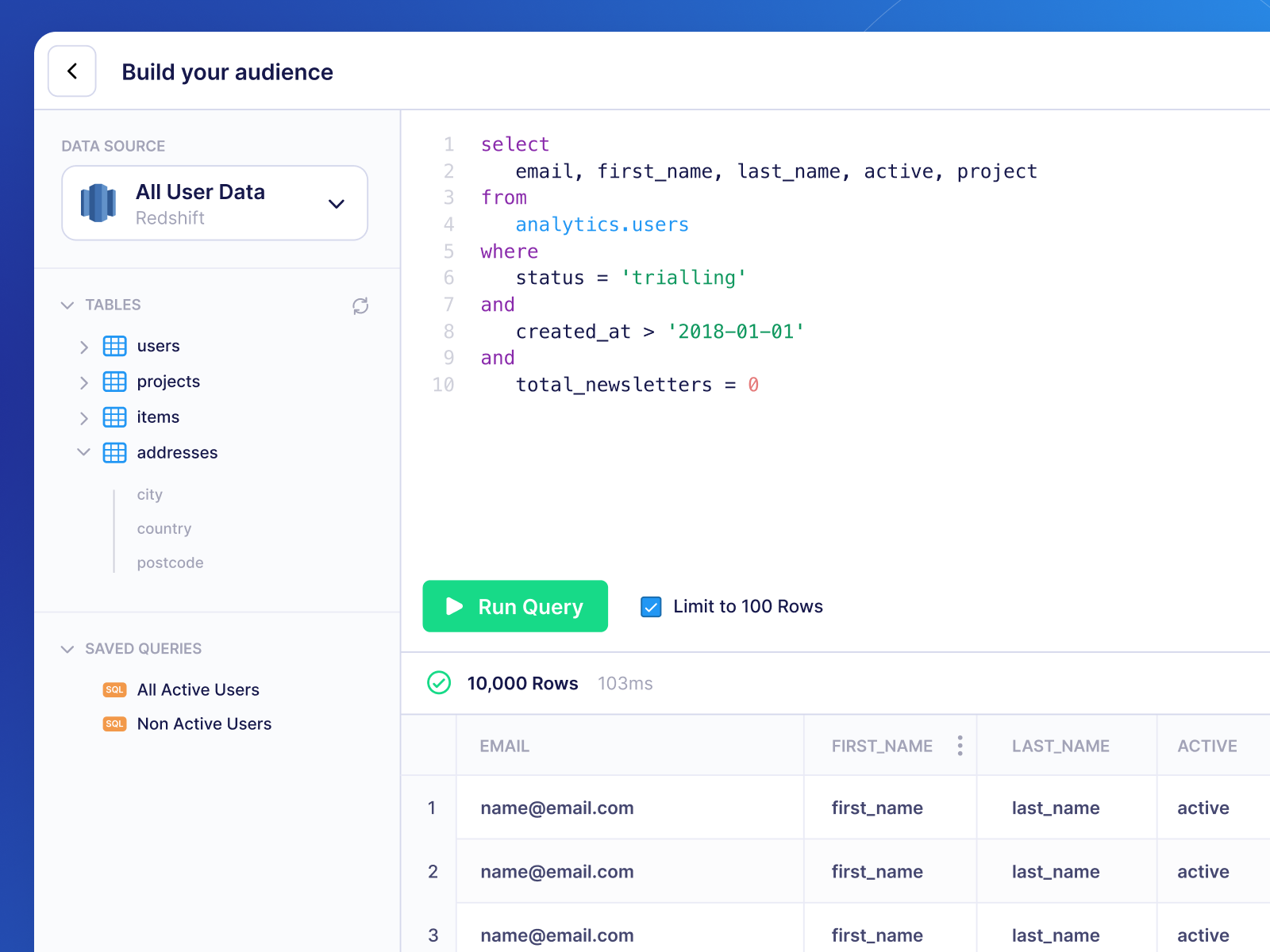The image size is (1270, 952).
Task: Collapse the addresses table columns
Action: tap(83, 452)
